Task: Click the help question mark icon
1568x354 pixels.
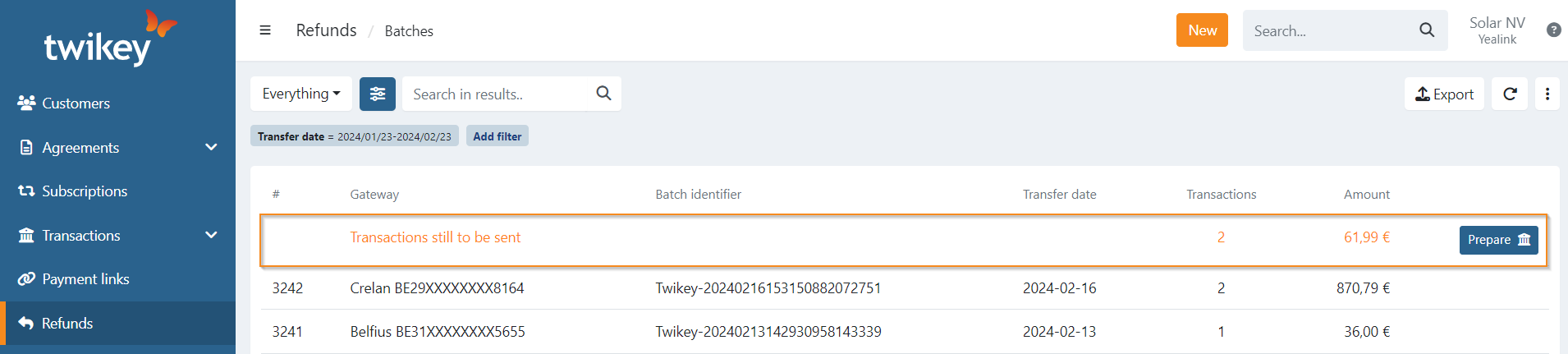Action: tap(1553, 30)
